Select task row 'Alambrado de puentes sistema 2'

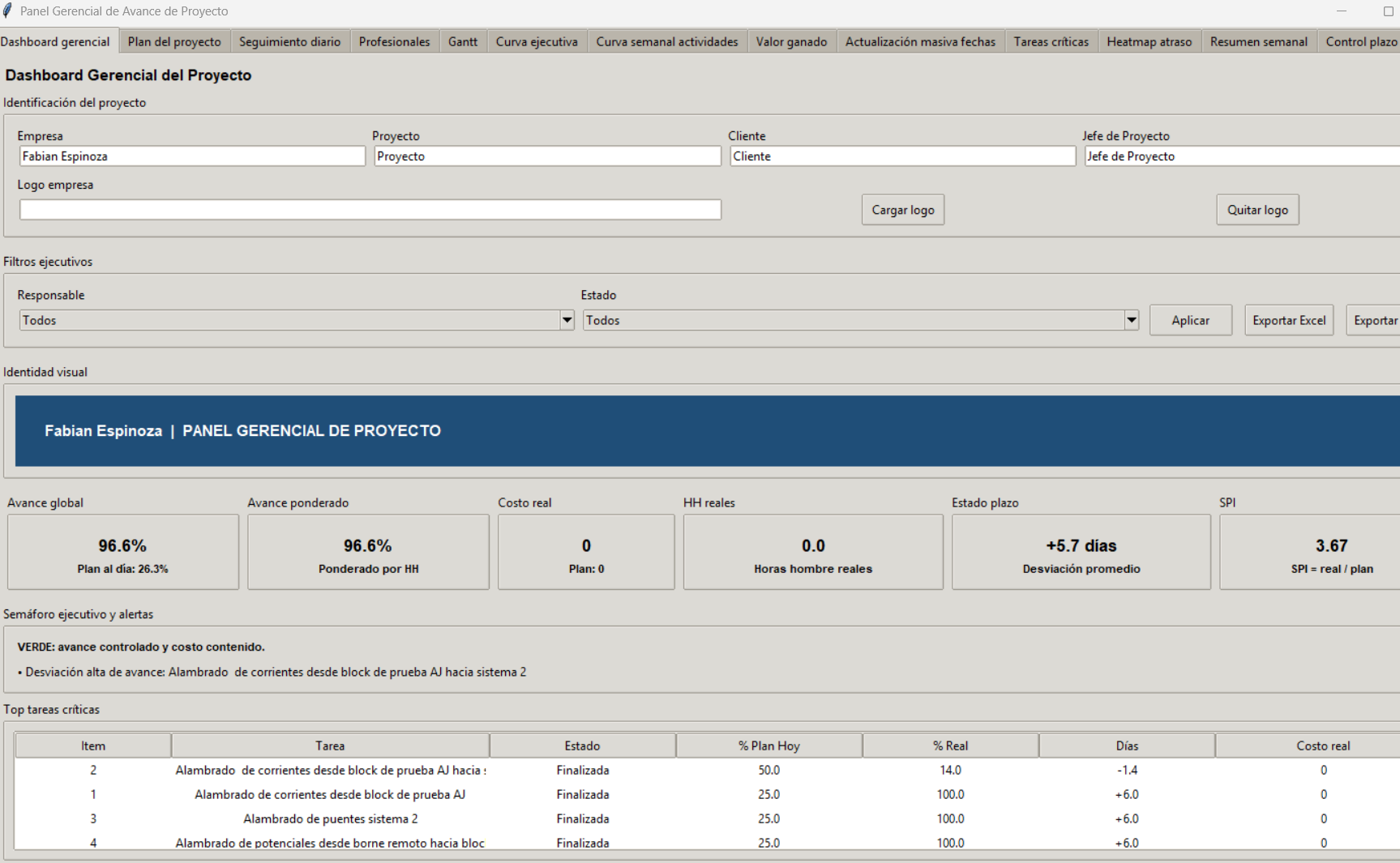707,818
